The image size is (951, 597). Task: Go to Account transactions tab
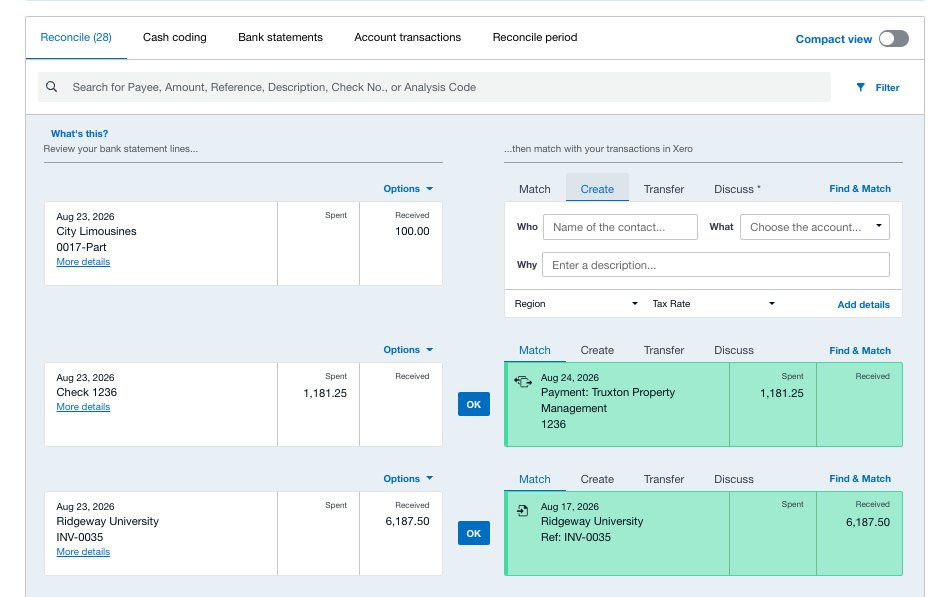(x=408, y=37)
